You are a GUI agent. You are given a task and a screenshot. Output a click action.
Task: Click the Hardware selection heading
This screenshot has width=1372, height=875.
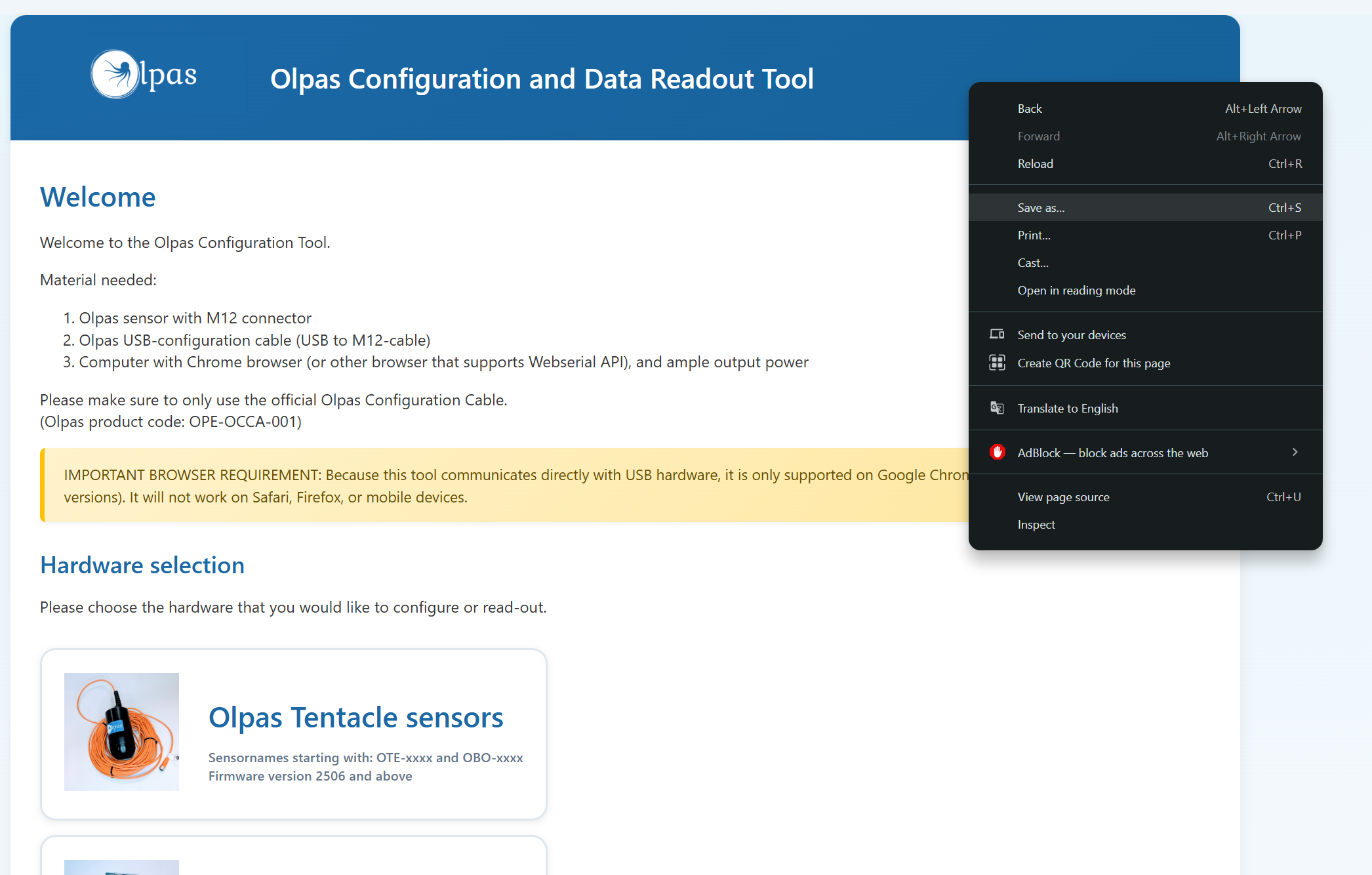[142, 565]
